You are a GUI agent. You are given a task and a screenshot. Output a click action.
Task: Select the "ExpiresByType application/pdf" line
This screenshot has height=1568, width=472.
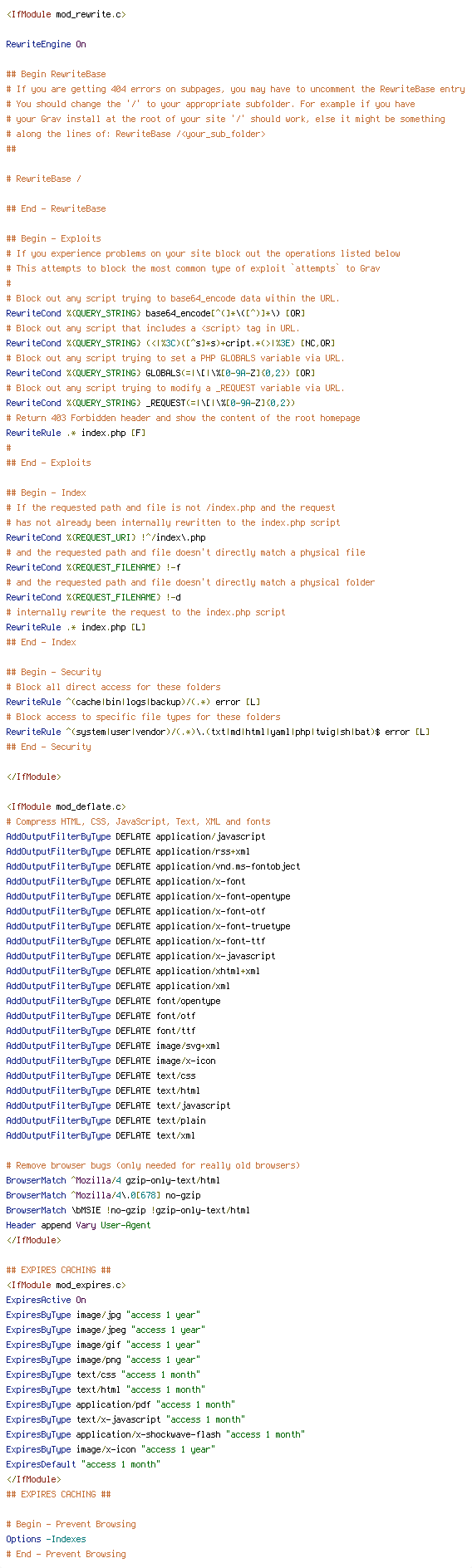coord(123,1404)
